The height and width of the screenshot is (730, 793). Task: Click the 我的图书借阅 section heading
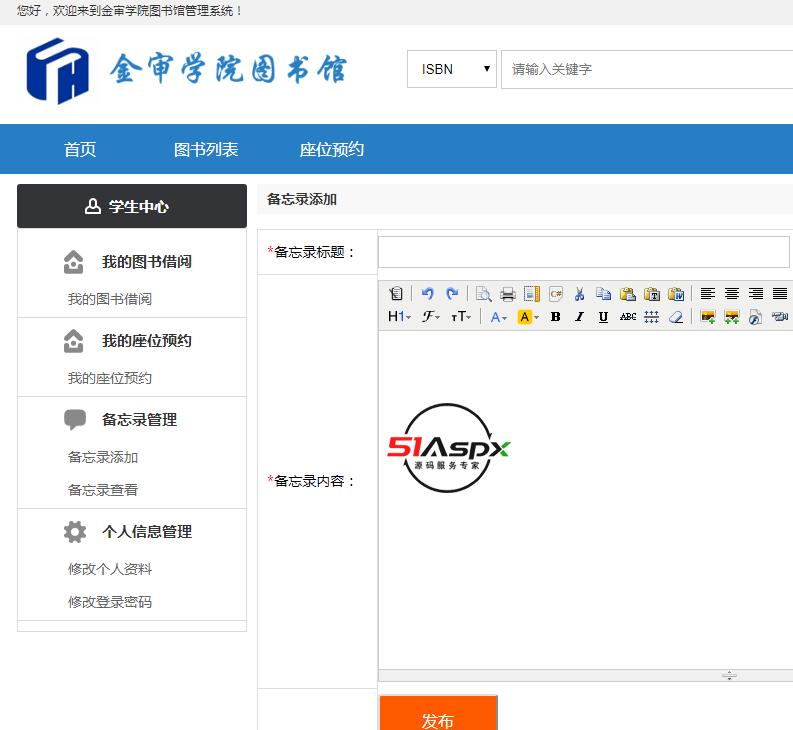147,262
